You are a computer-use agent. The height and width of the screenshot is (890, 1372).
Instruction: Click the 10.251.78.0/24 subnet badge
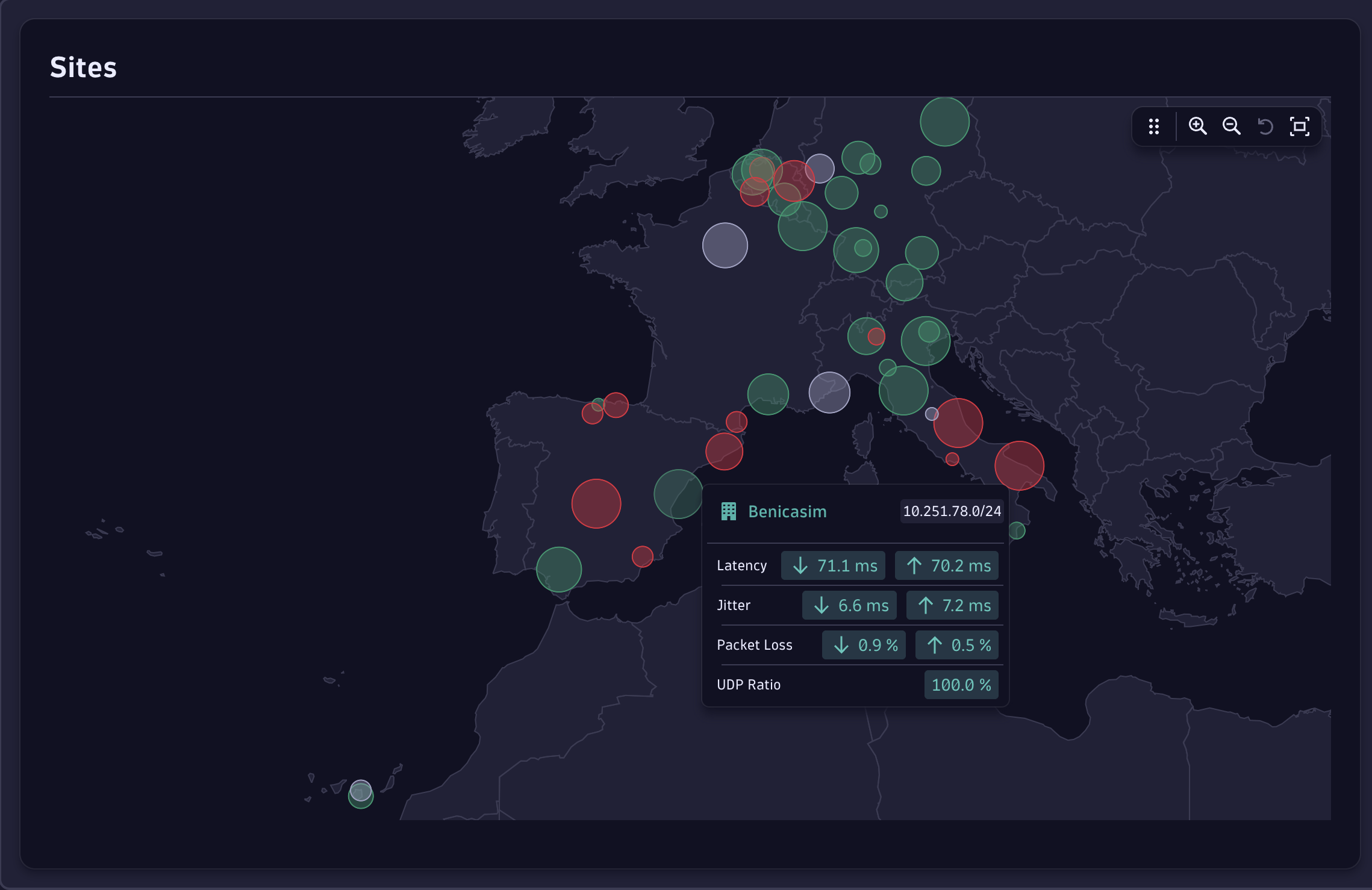point(952,511)
